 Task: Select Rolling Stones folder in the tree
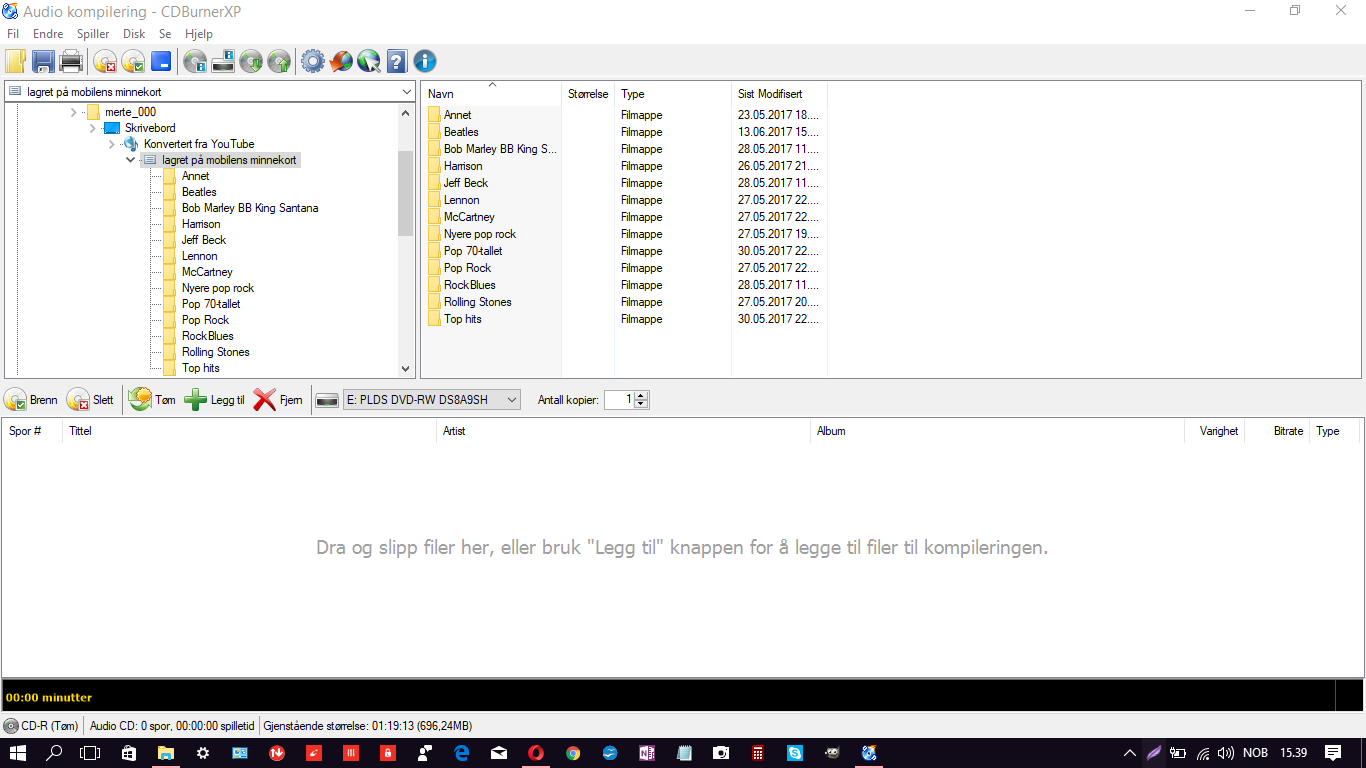(x=215, y=352)
